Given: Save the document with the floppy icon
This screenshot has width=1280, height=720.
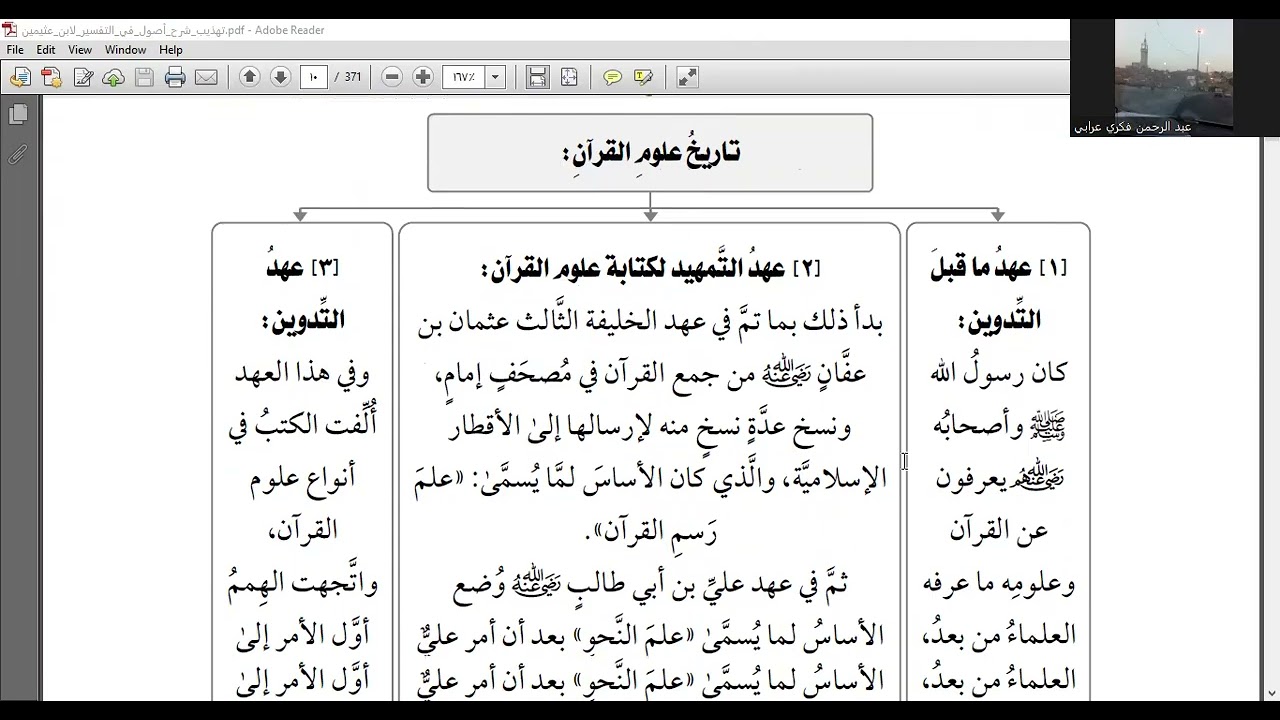Looking at the screenshot, I should click(144, 77).
